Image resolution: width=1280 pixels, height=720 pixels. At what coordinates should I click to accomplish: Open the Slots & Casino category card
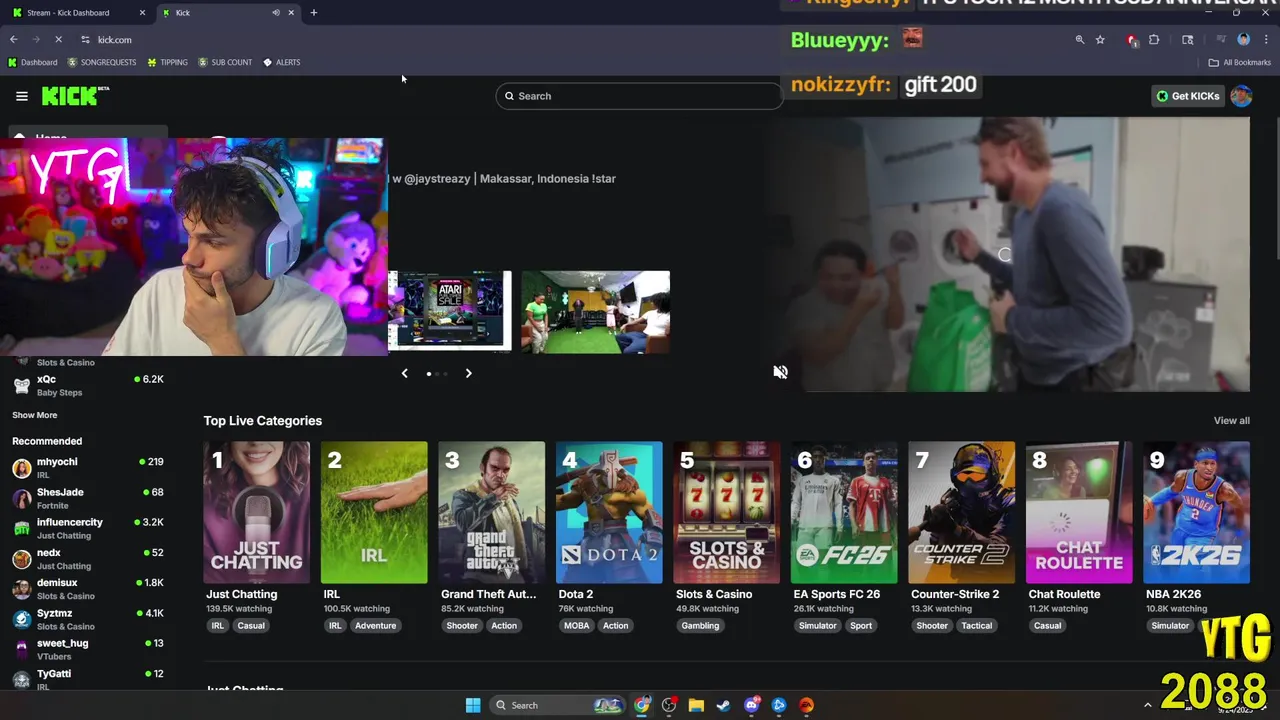tap(727, 512)
